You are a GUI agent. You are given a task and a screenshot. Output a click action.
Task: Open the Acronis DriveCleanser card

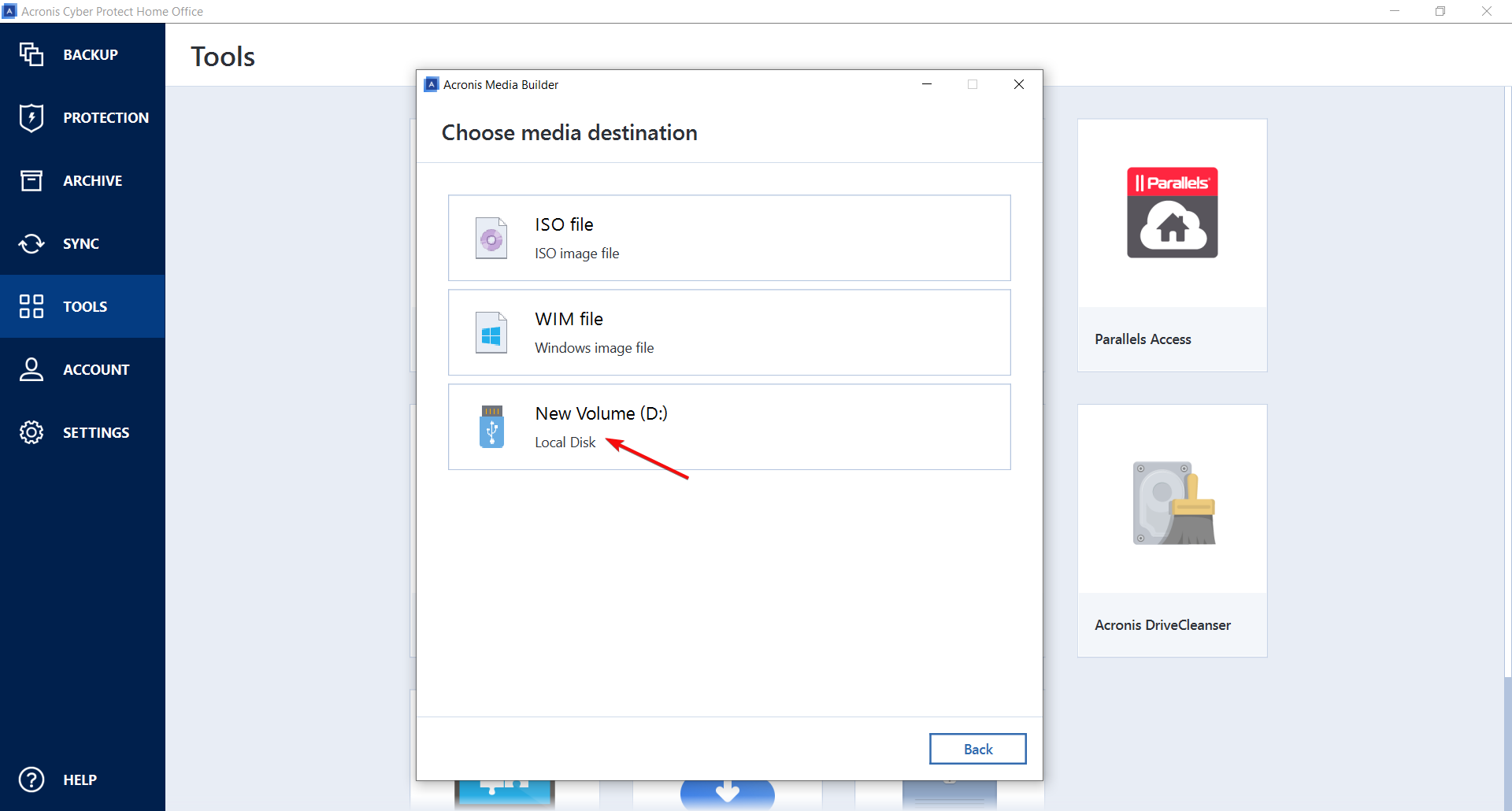[x=1173, y=531]
